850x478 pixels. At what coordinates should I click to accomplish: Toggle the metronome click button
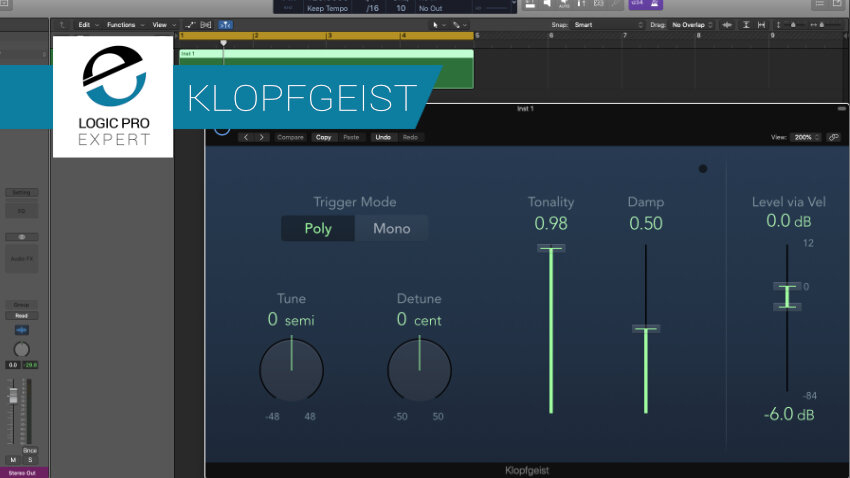click(x=654, y=4)
